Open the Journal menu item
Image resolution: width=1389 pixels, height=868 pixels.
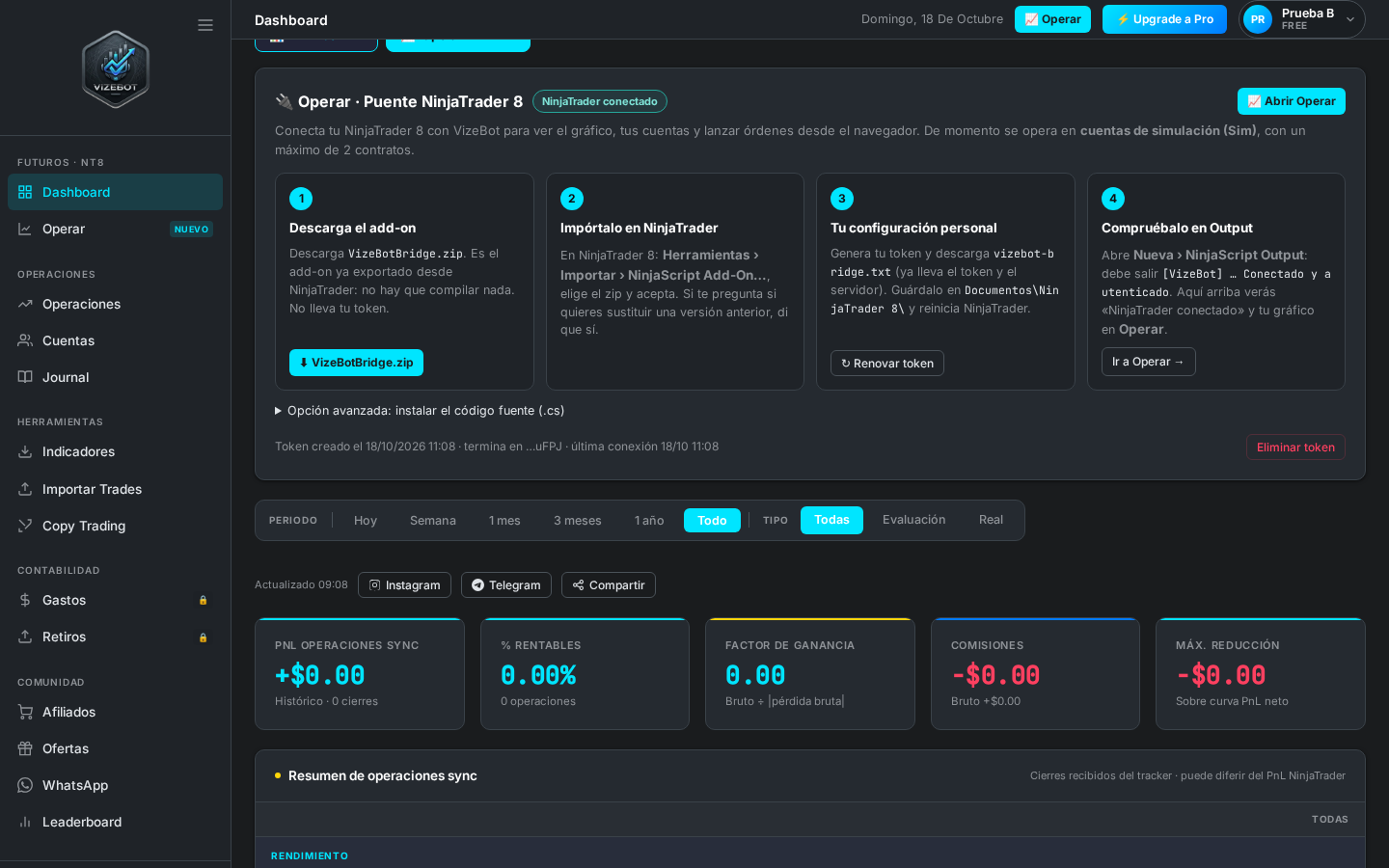[x=116, y=377]
